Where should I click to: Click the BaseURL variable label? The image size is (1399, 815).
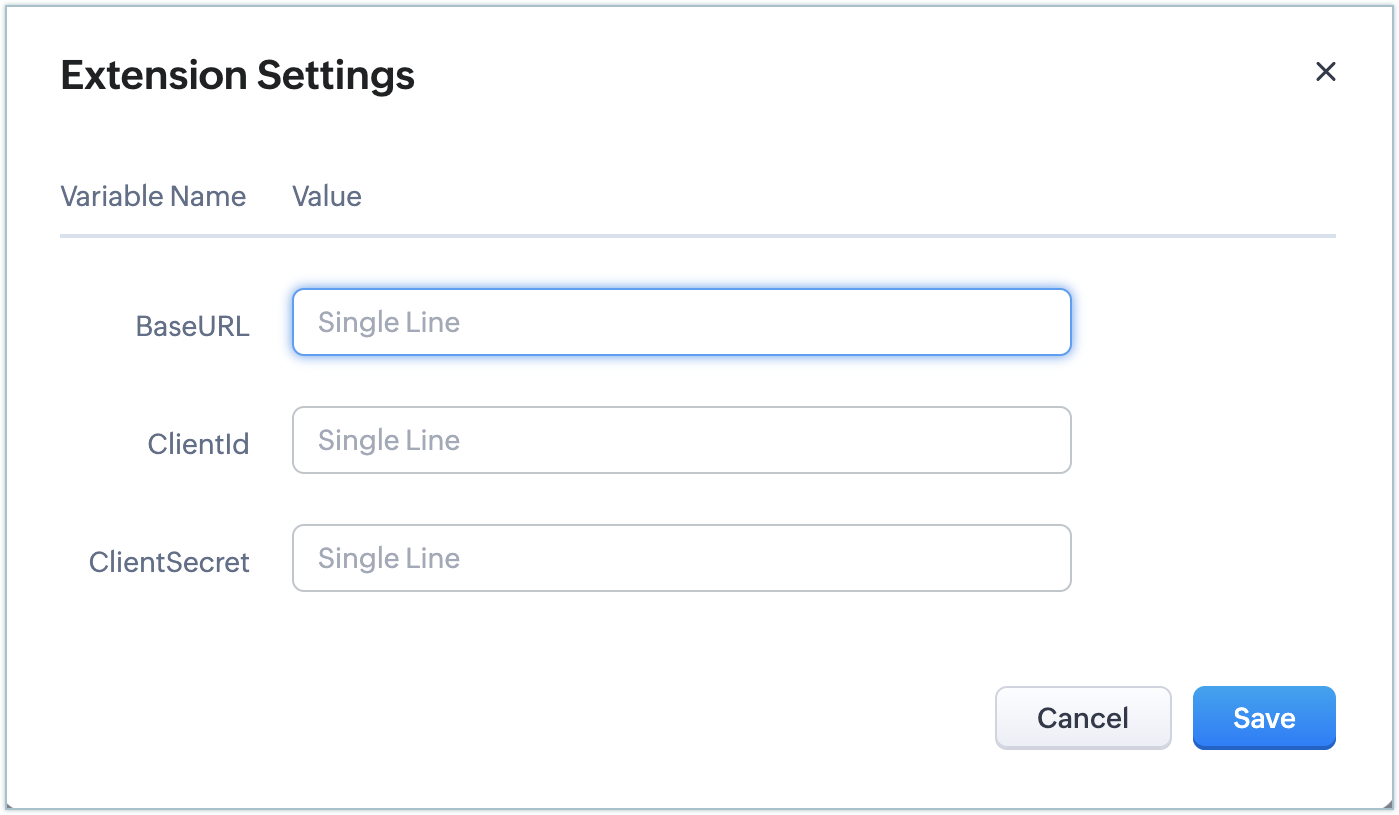tap(193, 326)
